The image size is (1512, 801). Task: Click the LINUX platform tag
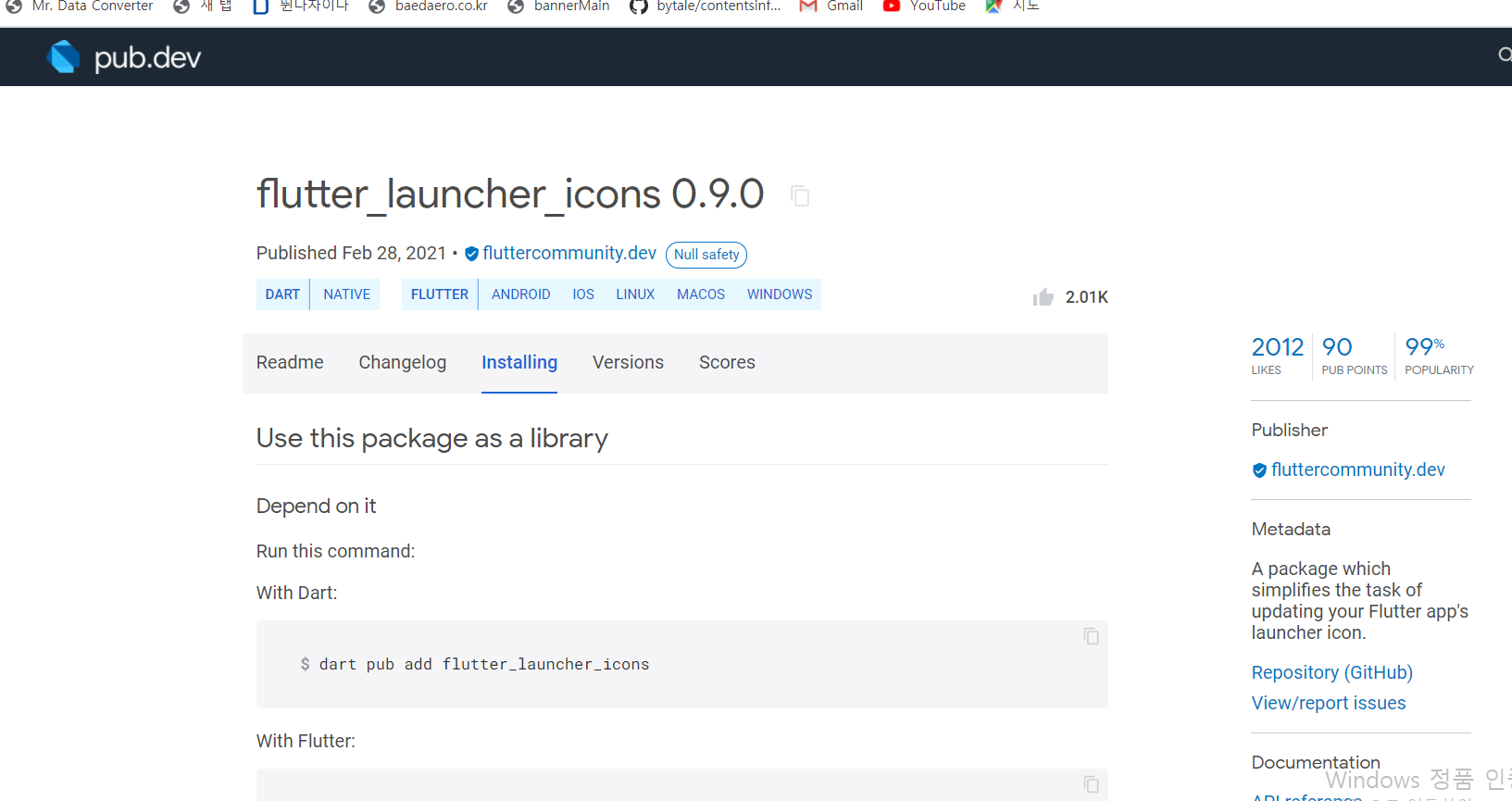tap(635, 294)
